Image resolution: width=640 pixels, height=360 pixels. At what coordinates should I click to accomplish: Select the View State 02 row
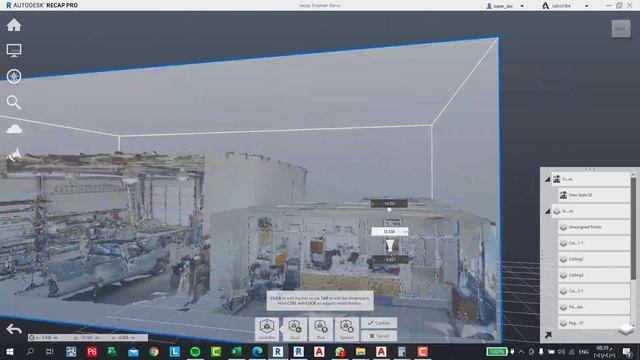pos(594,195)
